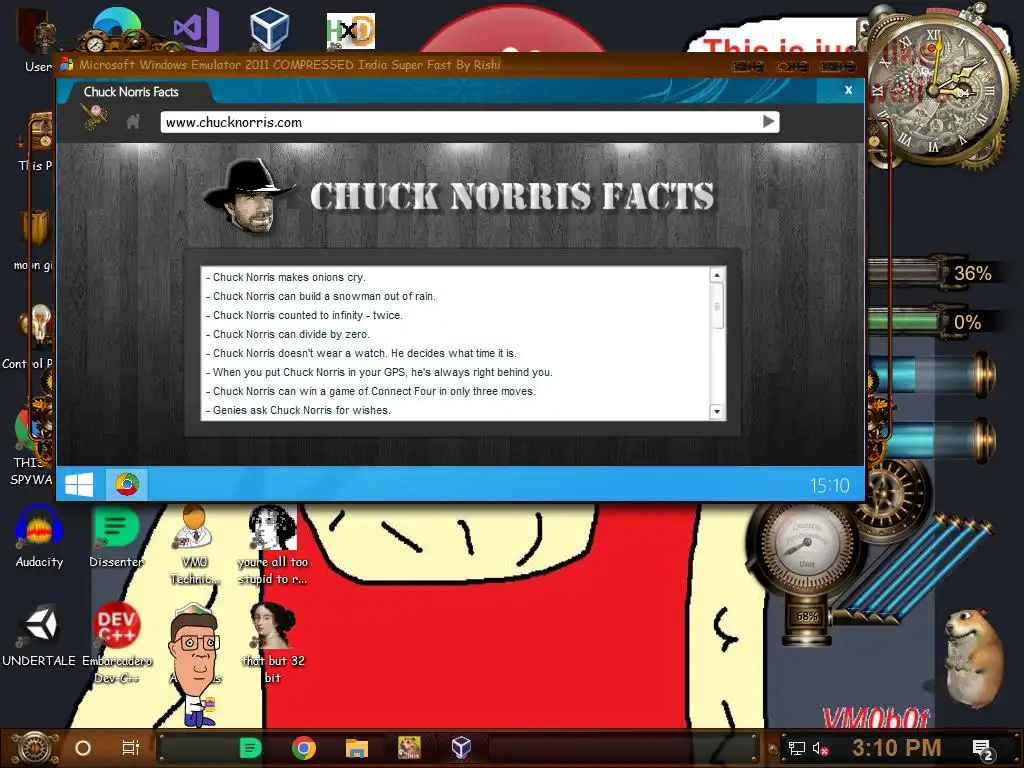
Task: Click the Go arrow beside address bar
Action: coord(769,121)
